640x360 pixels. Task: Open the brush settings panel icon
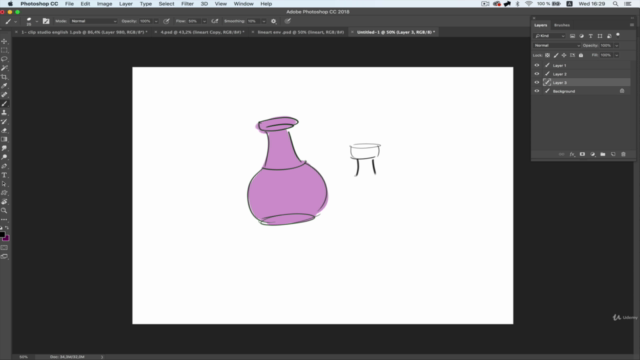46,21
